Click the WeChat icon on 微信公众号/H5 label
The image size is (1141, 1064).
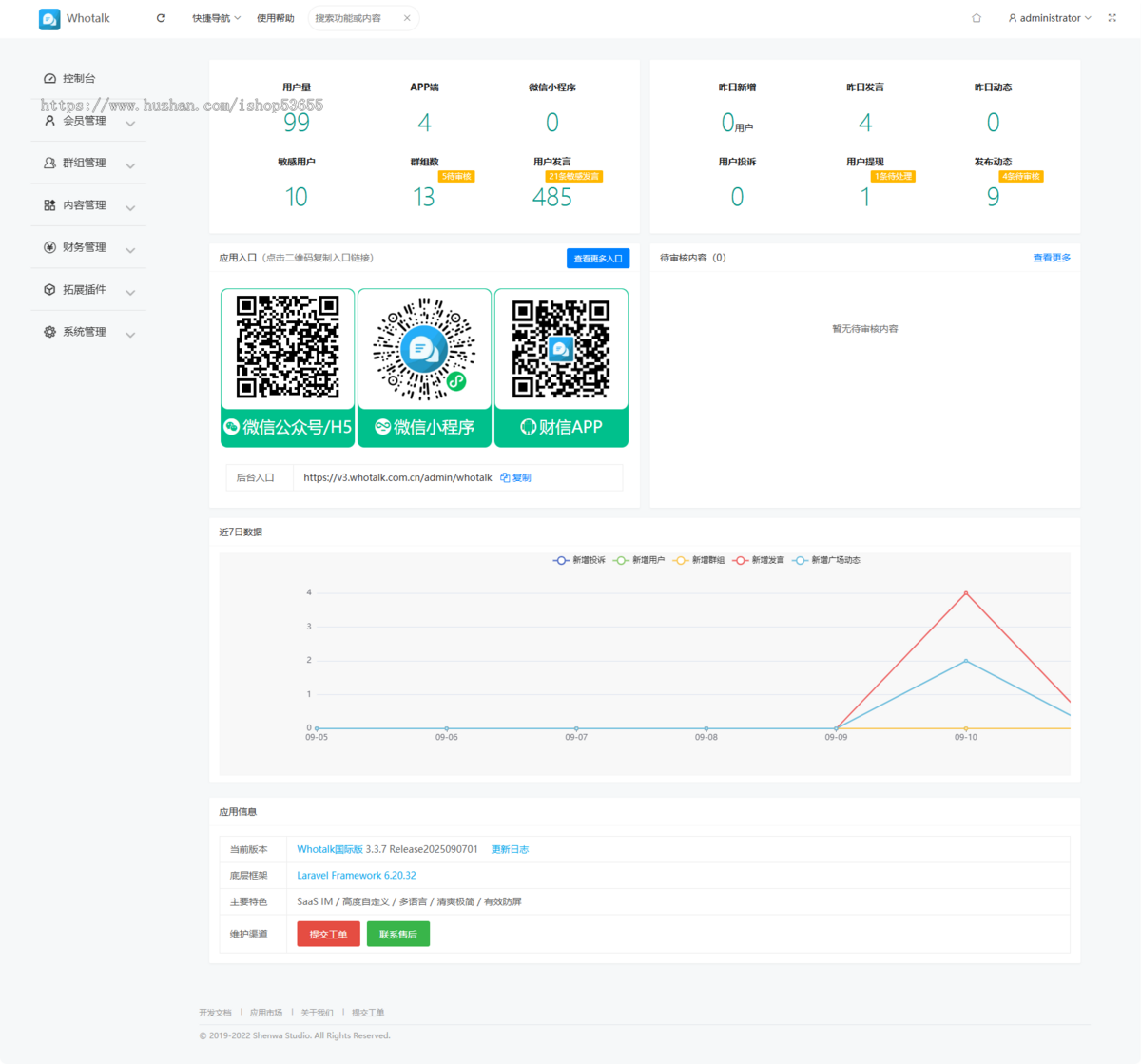pyautogui.click(x=231, y=427)
